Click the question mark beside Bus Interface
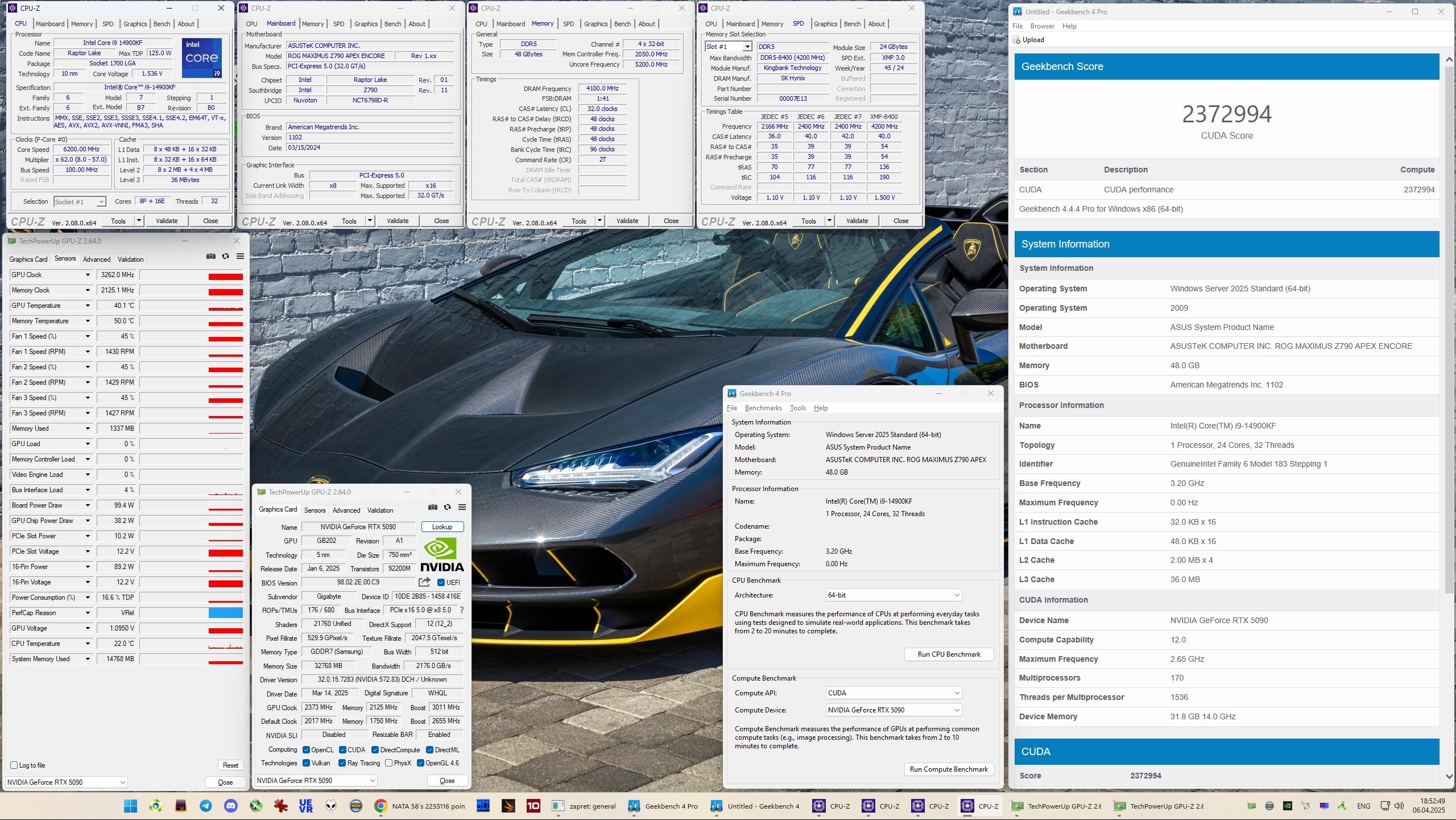This screenshot has height=820, width=1456. coord(462,610)
